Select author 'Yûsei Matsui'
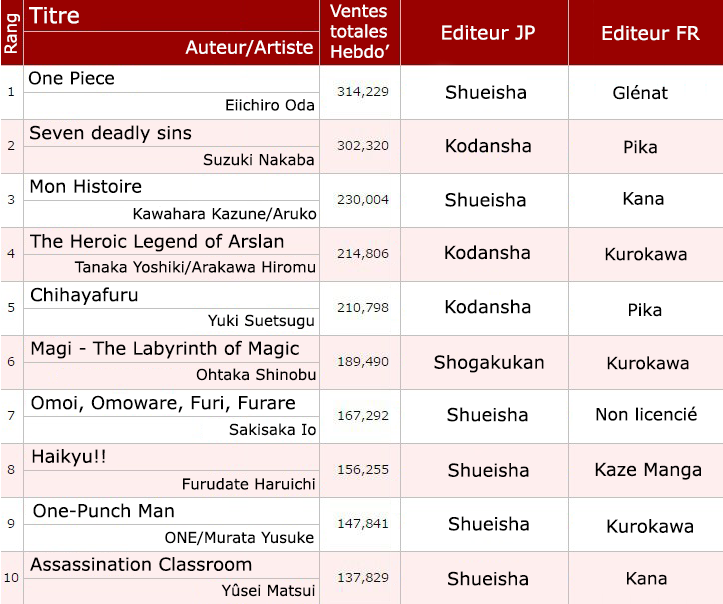Viewport: 723px width, 604px height. (268, 591)
